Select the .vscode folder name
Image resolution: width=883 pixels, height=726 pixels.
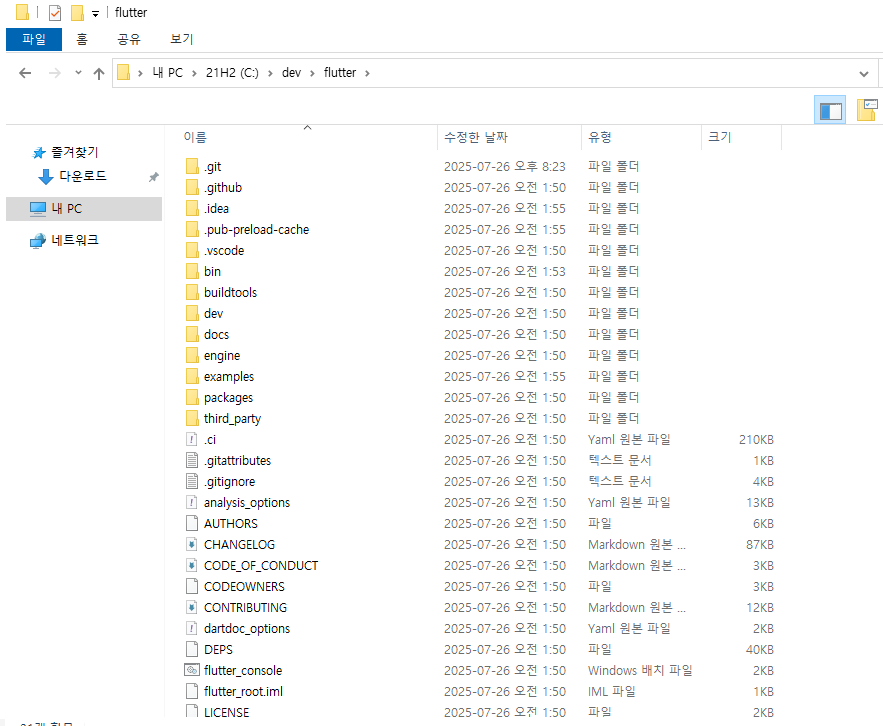coord(224,251)
